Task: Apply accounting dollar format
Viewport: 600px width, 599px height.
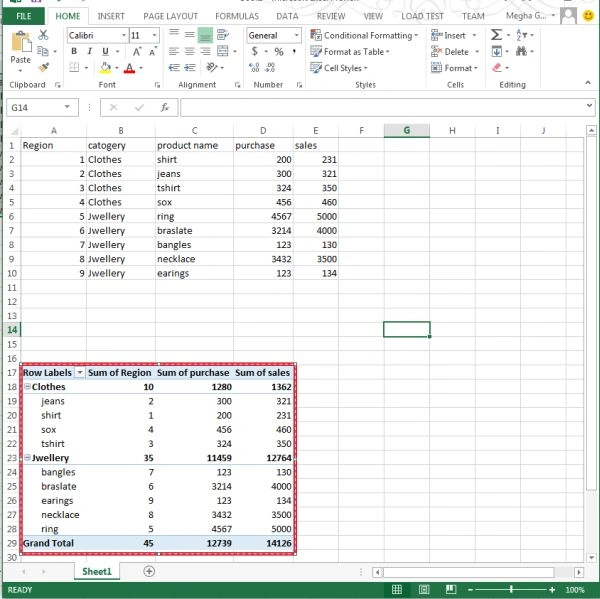Action: [254, 51]
